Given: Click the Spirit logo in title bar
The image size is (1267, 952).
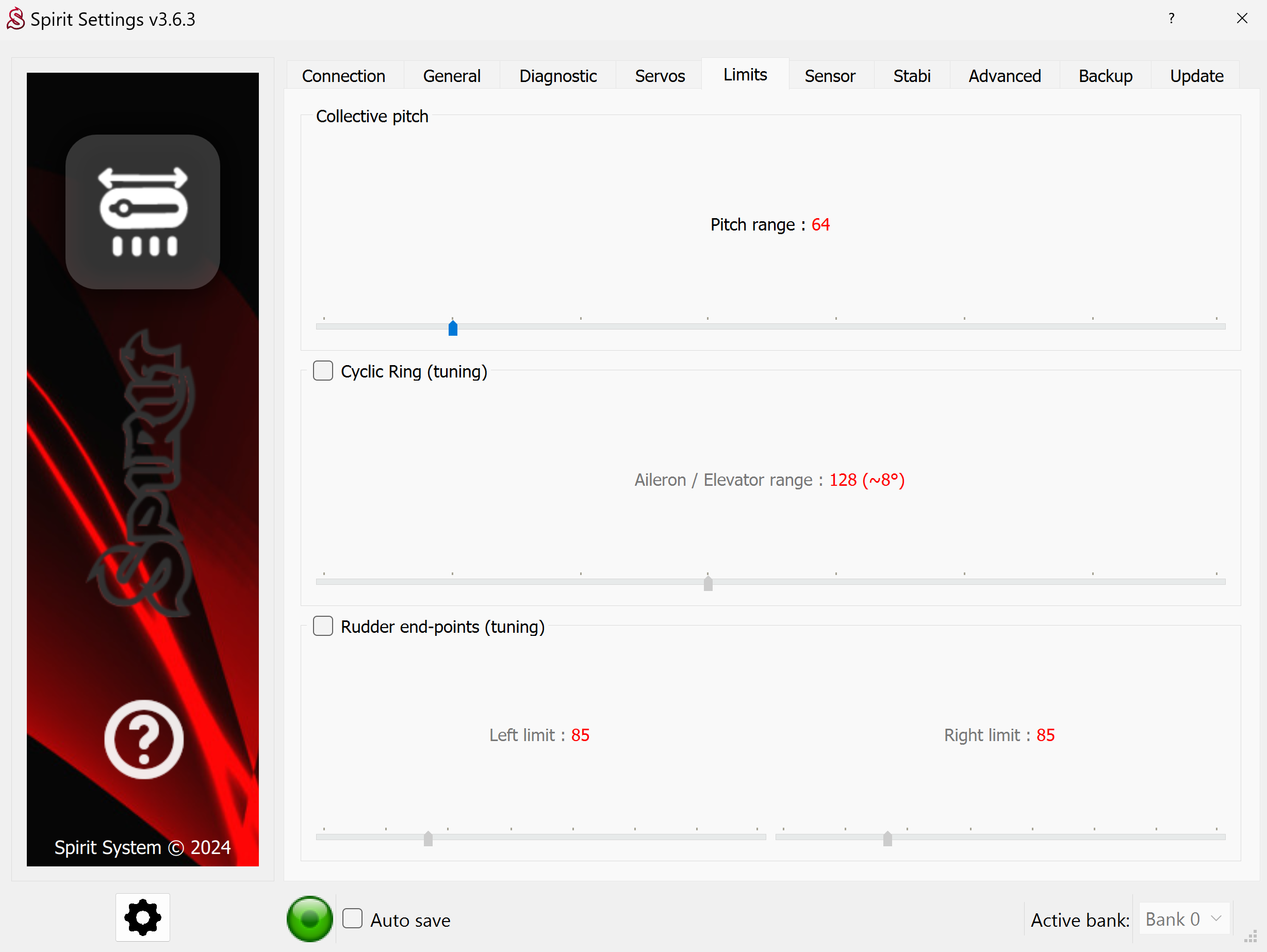Looking at the screenshot, I should coord(15,19).
